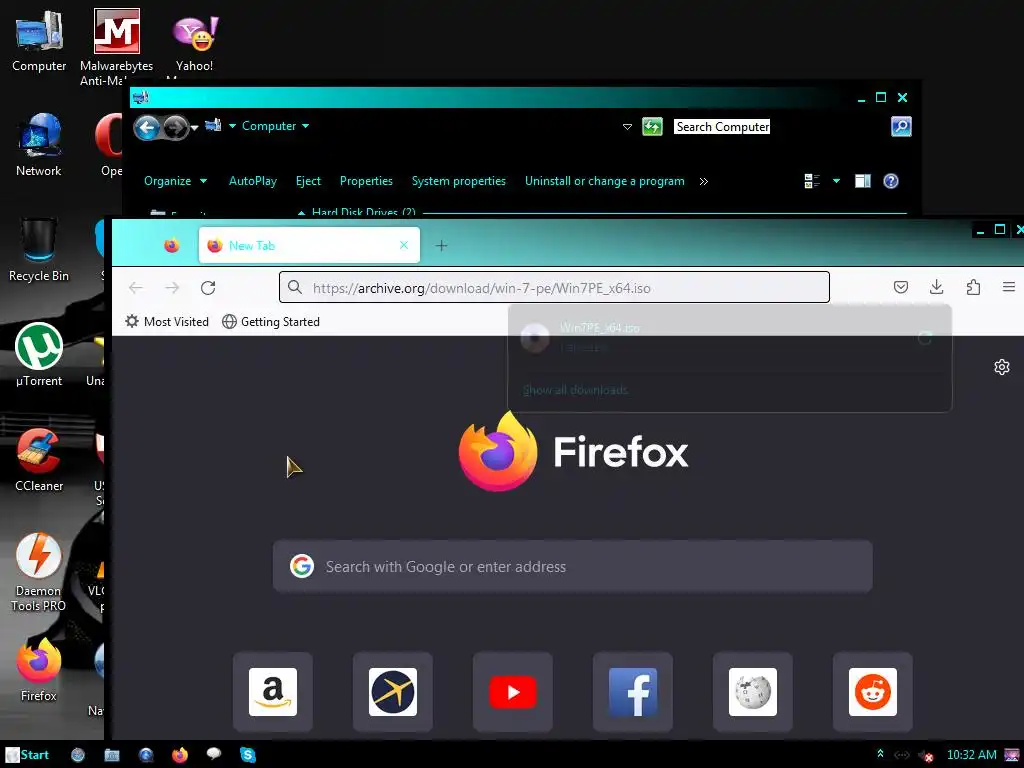Open the Computer desktop icon
Image resolution: width=1024 pixels, height=768 pixels.
[x=39, y=40]
